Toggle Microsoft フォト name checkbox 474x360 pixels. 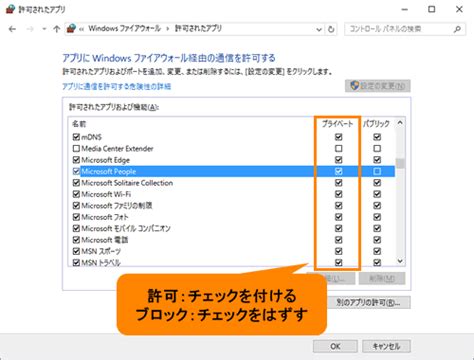[76, 217]
